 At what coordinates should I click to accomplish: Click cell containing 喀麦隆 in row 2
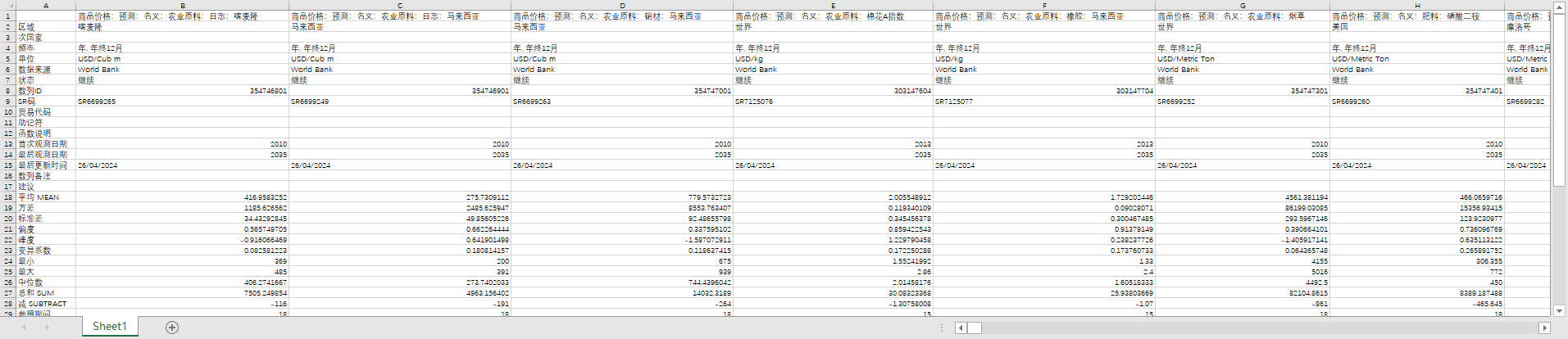click(x=182, y=27)
